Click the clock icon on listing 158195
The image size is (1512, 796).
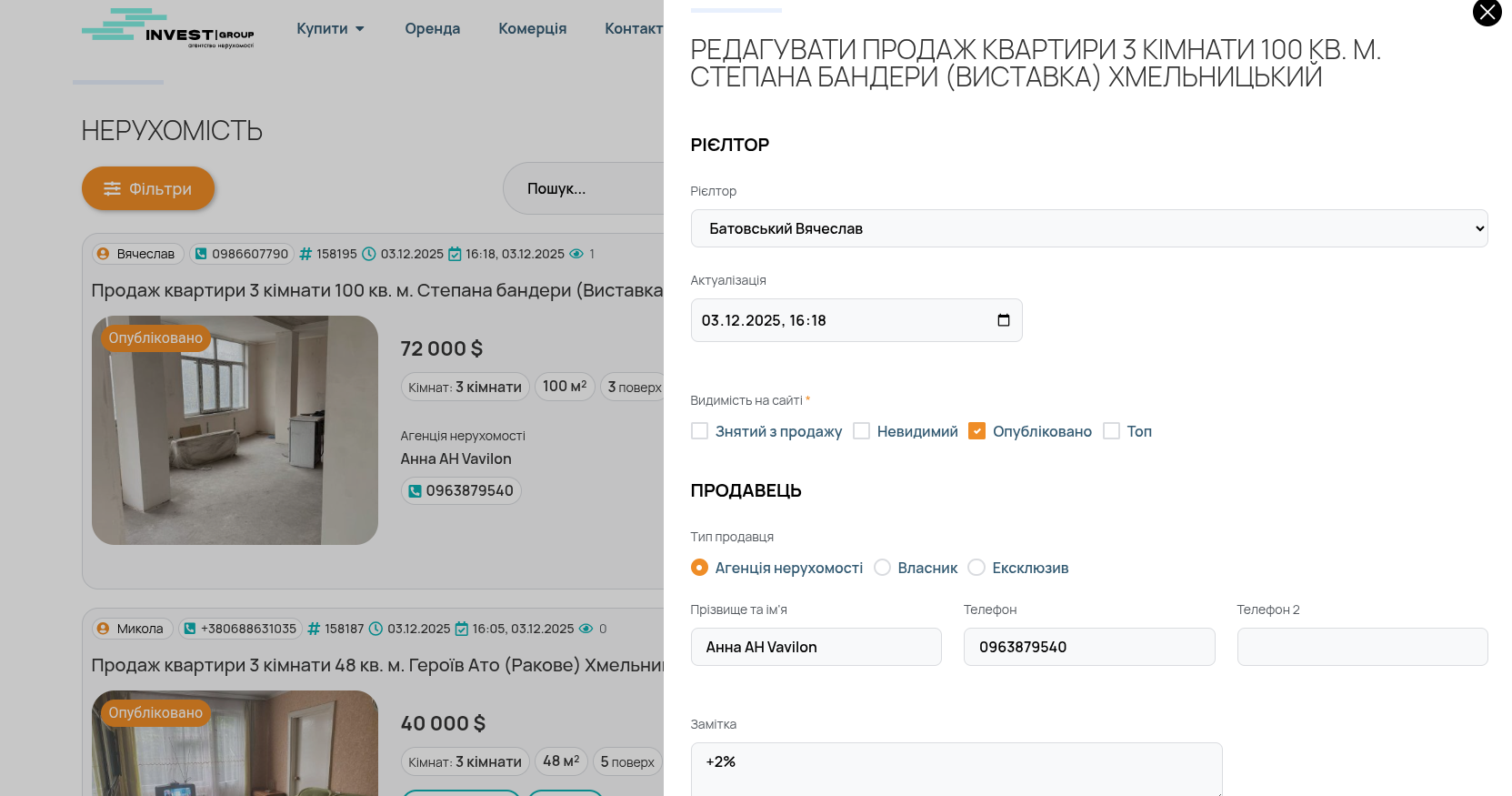(x=369, y=254)
